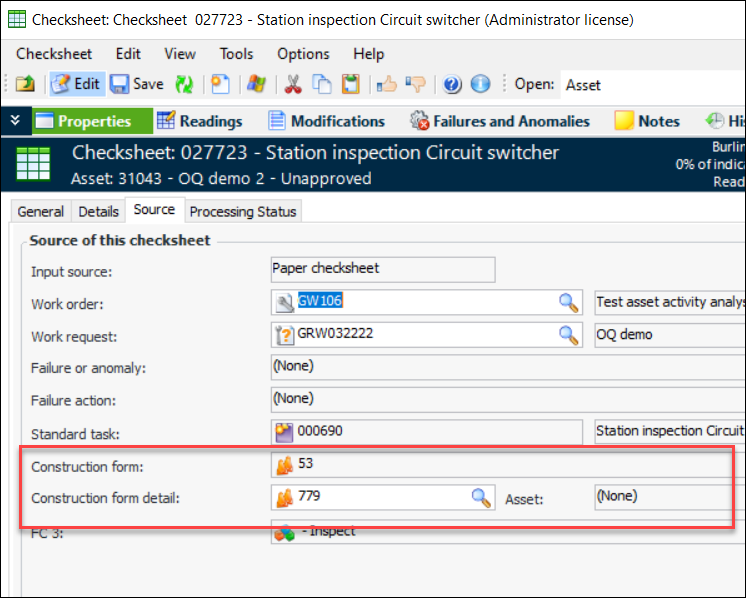Save the checksheet using the Save button
The image size is (746, 598).
[x=136, y=84]
